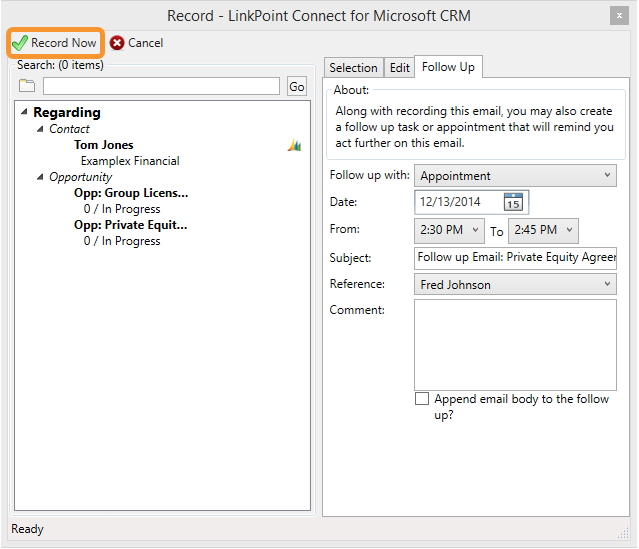This screenshot has height=549, width=639.
Task: Select the Follow Up tab
Action: click(448, 67)
